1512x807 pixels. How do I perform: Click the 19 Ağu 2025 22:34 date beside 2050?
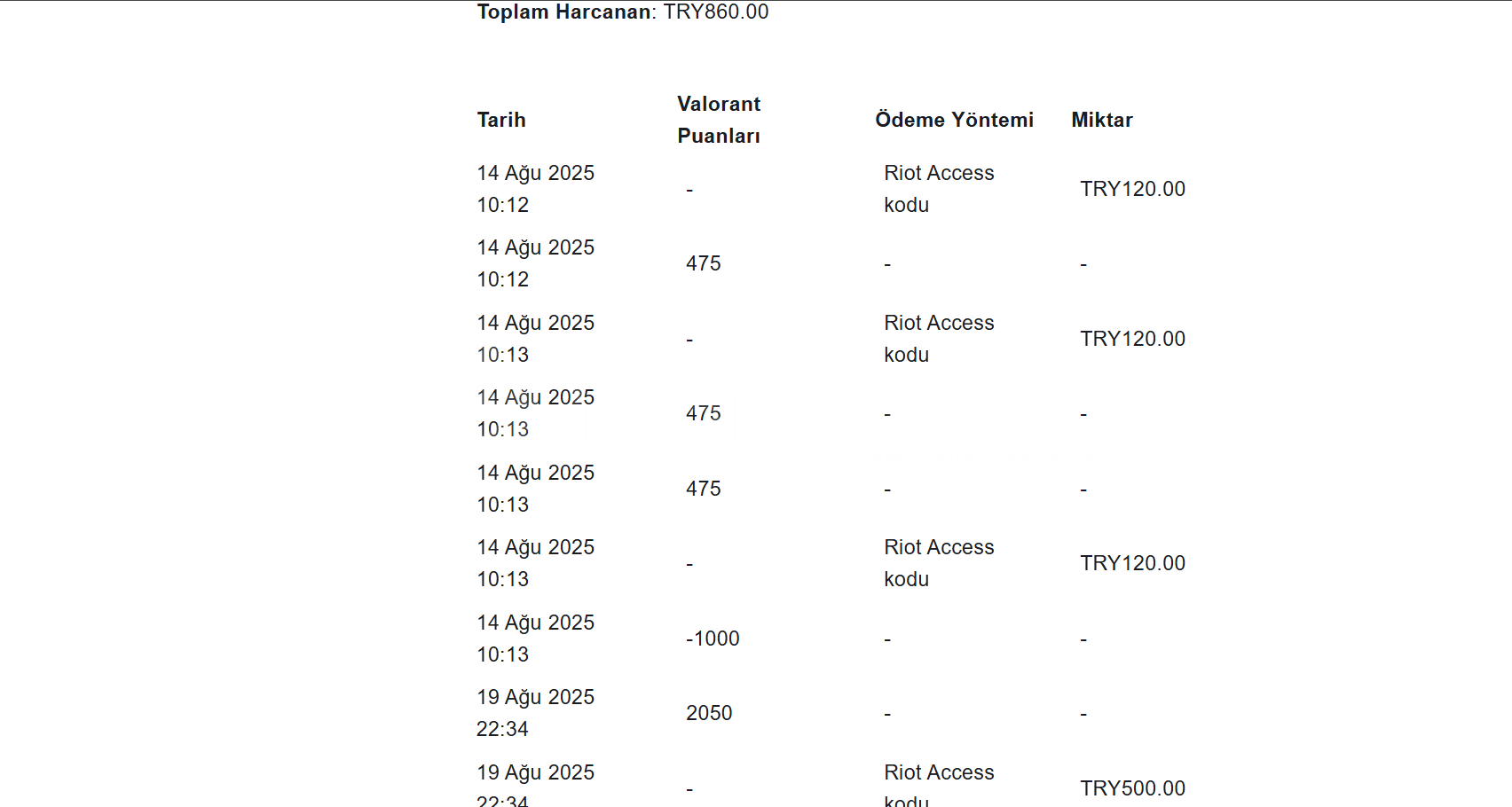click(x=535, y=713)
